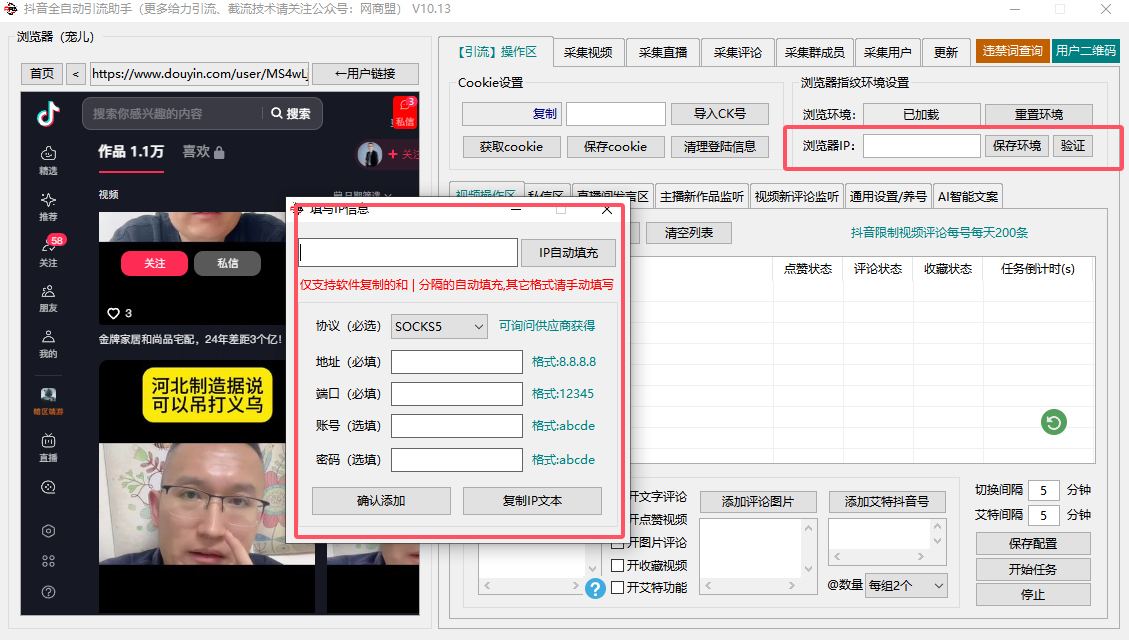This screenshot has width=1129, height=640.
Task: Click the 导入CK号 button
Action: (720, 114)
